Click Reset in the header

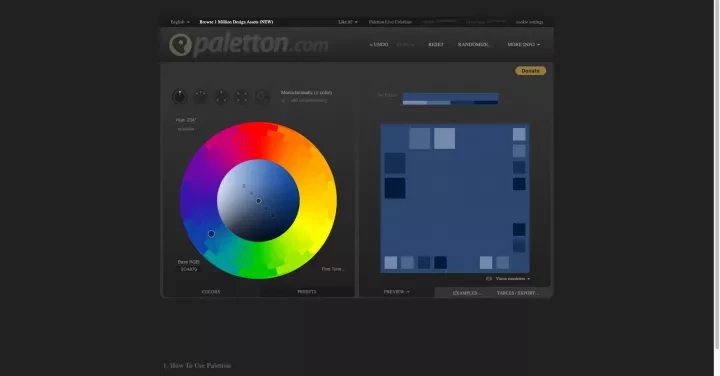pos(436,45)
